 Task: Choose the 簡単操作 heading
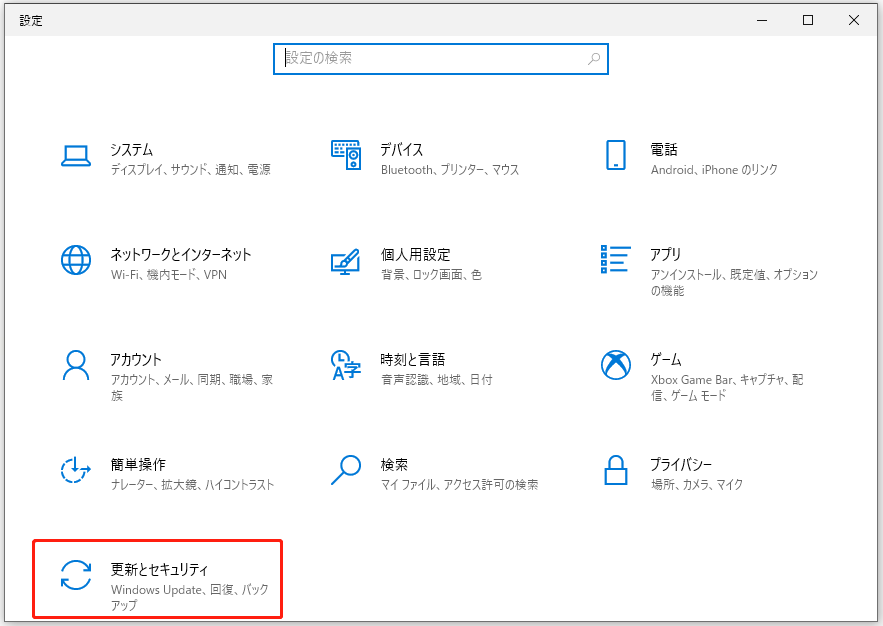(x=138, y=464)
